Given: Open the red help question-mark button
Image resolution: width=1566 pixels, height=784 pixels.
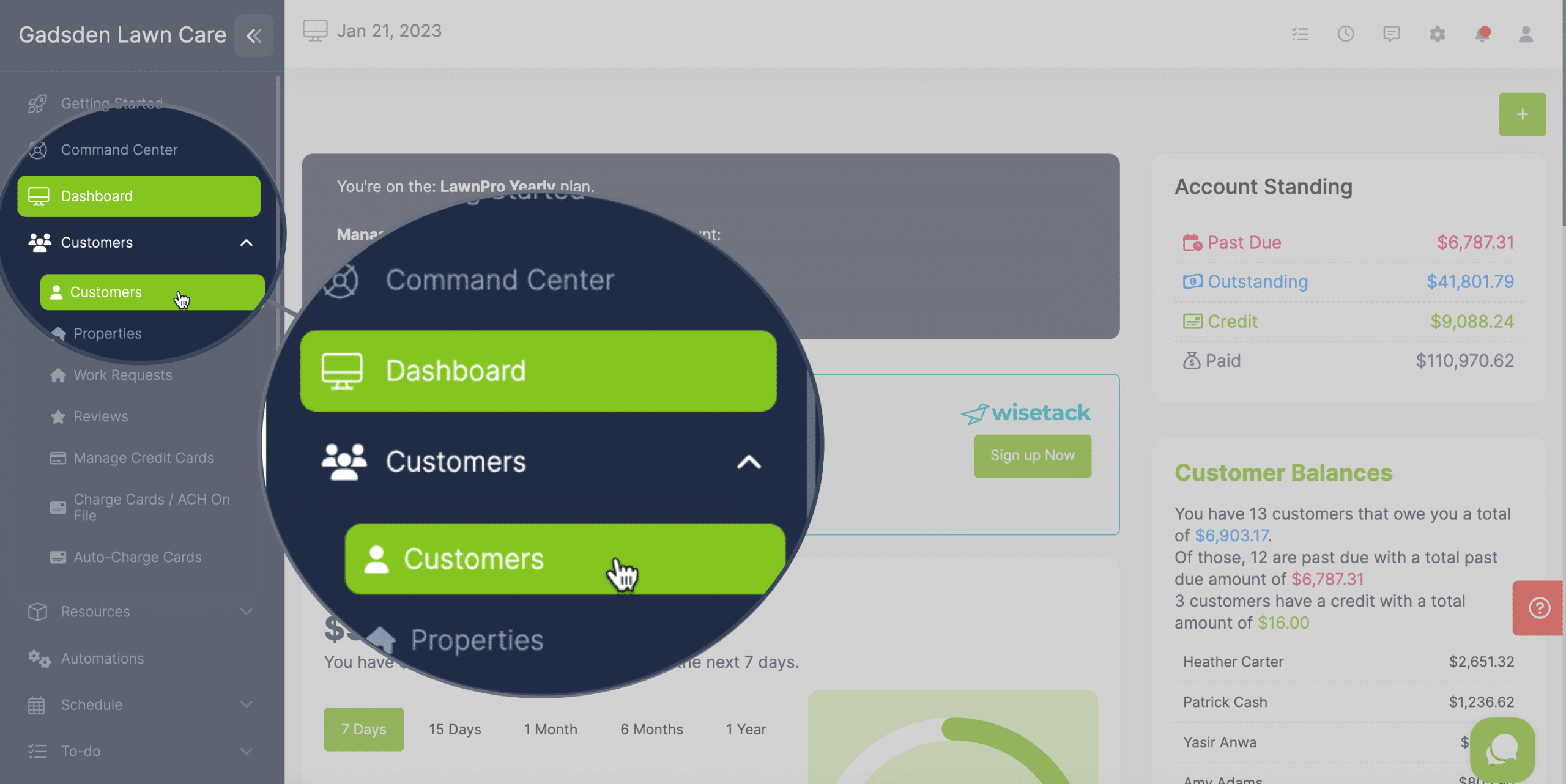Looking at the screenshot, I should point(1539,608).
